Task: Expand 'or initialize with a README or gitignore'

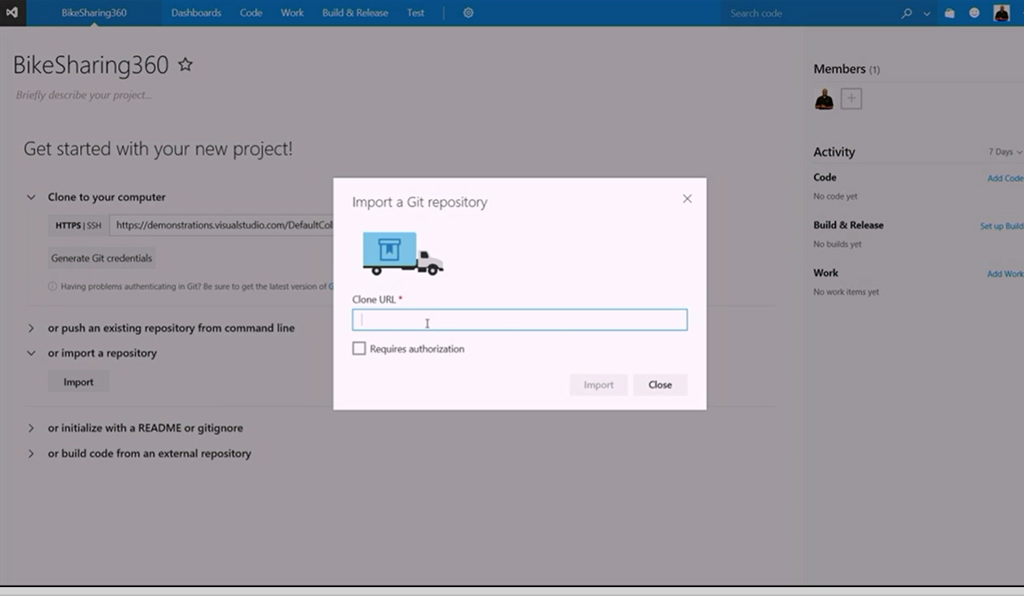Action: (x=31, y=428)
